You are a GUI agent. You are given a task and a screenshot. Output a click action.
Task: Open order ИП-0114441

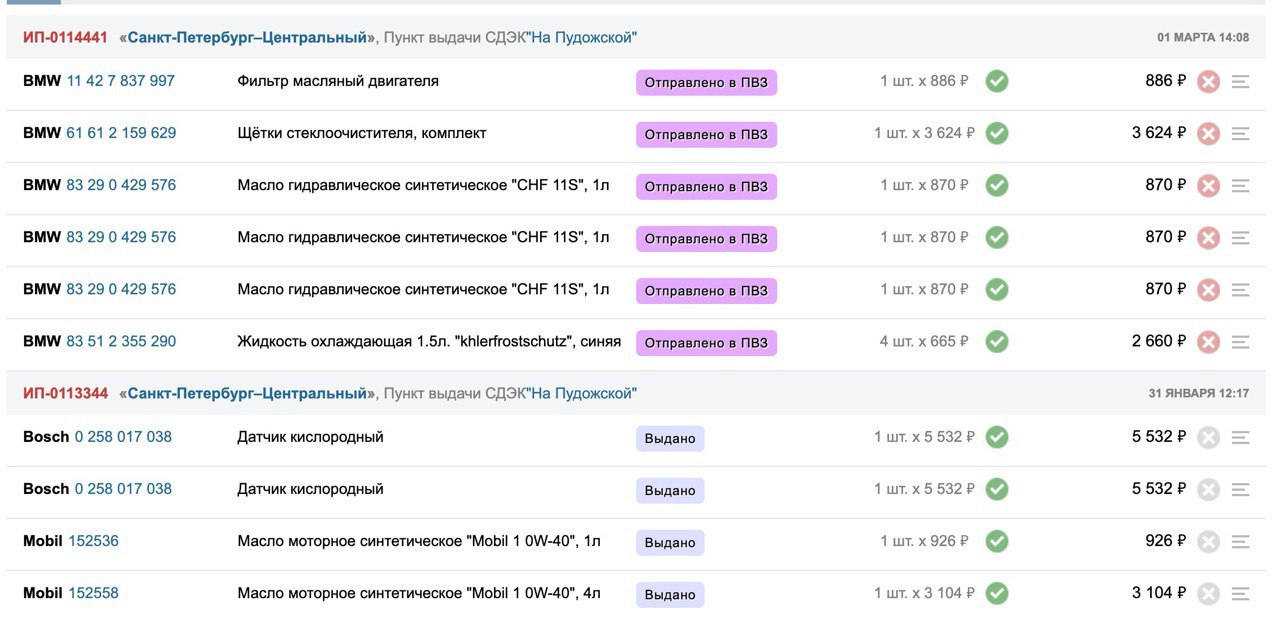[65, 38]
